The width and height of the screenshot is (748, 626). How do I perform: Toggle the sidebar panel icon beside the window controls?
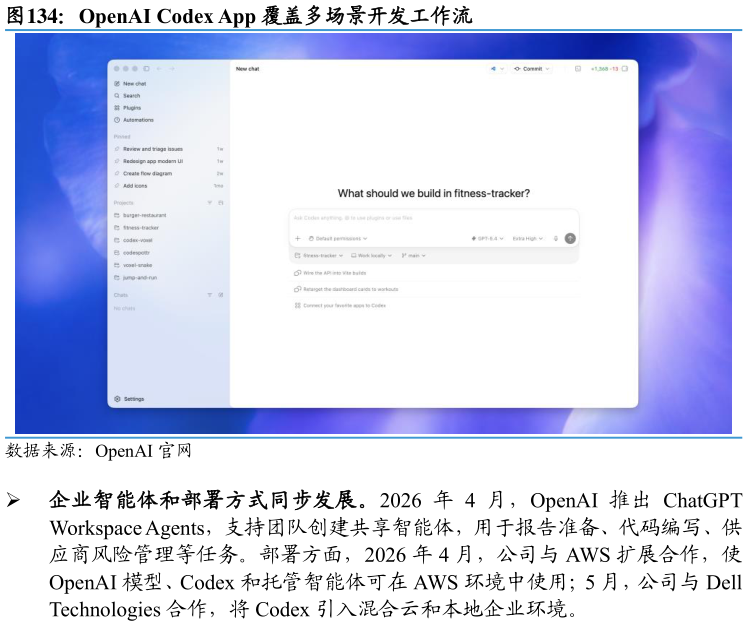(x=146, y=69)
